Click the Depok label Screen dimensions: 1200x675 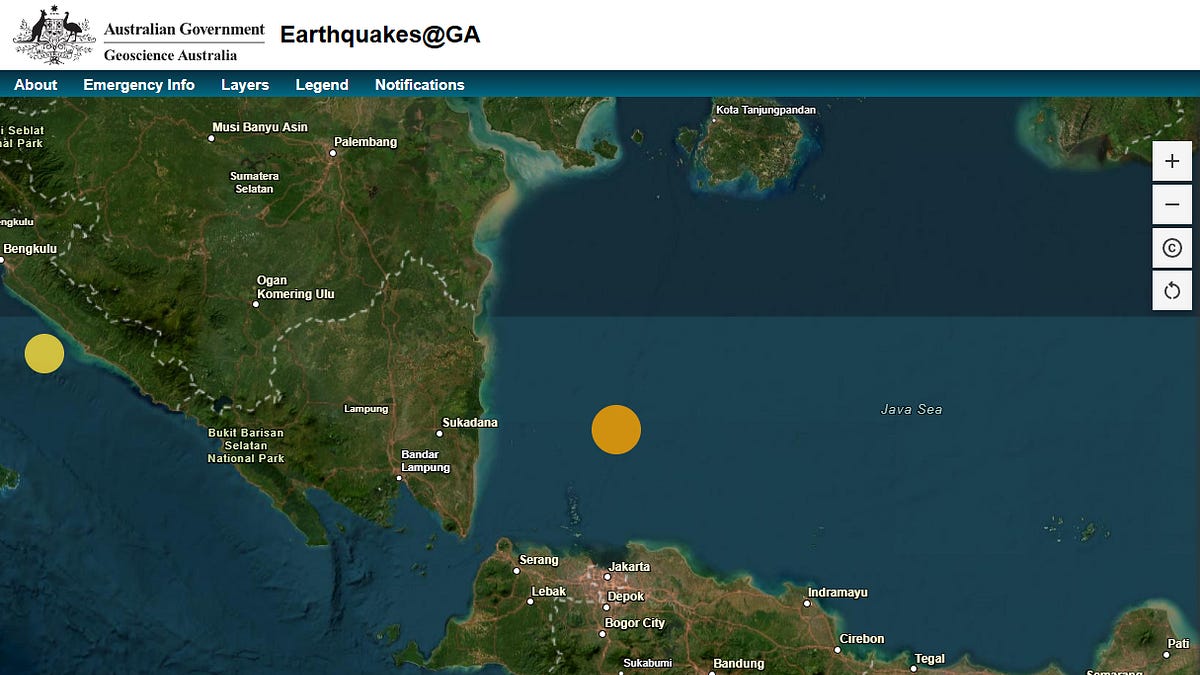(x=626, y=597)
